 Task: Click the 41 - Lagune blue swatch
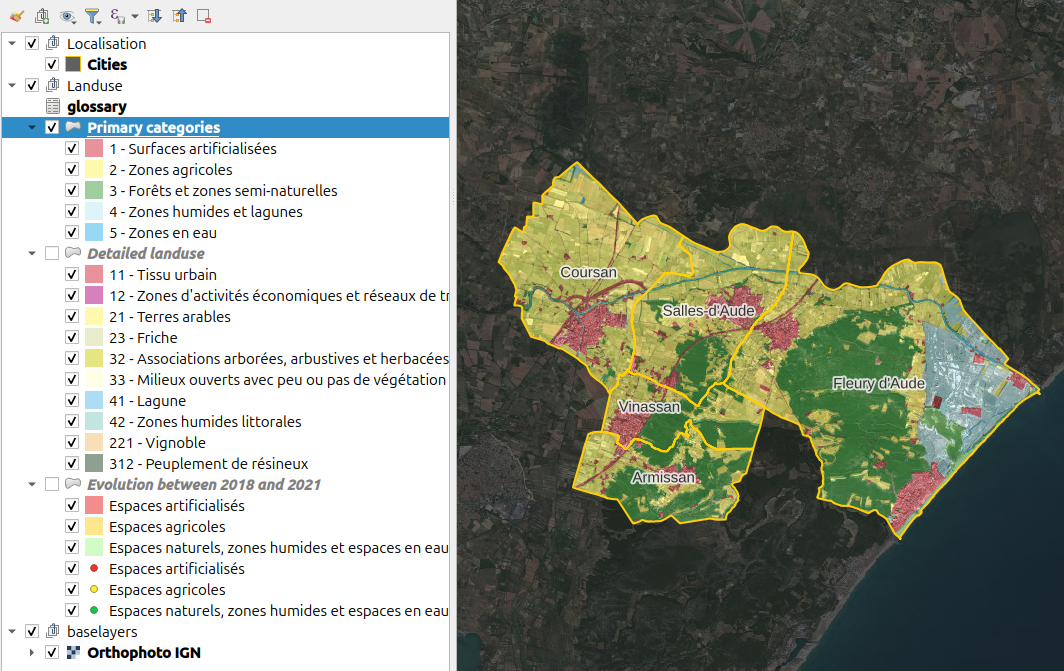(94, 400)
